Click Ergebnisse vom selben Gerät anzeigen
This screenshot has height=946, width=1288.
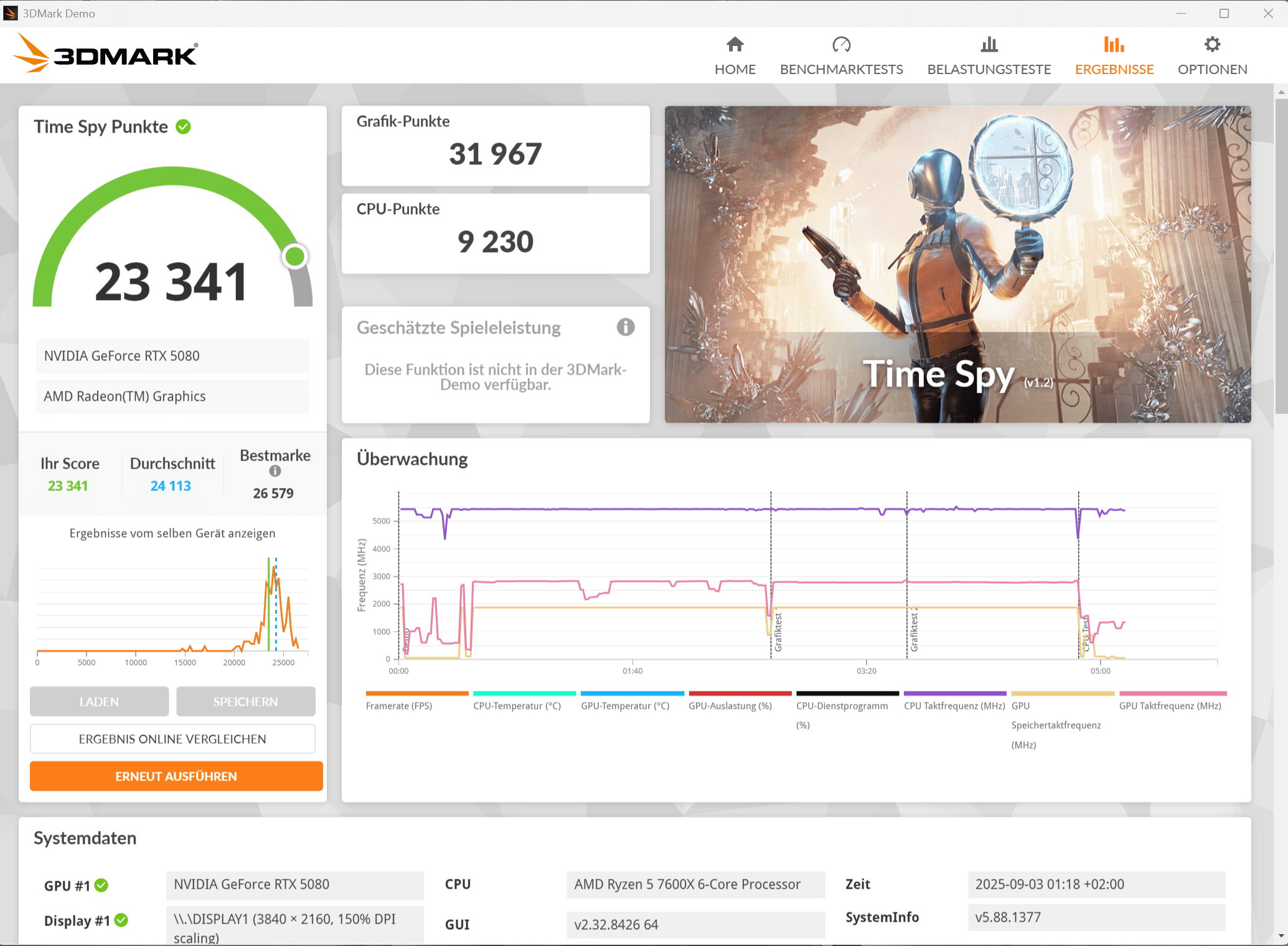click(172, 533)
